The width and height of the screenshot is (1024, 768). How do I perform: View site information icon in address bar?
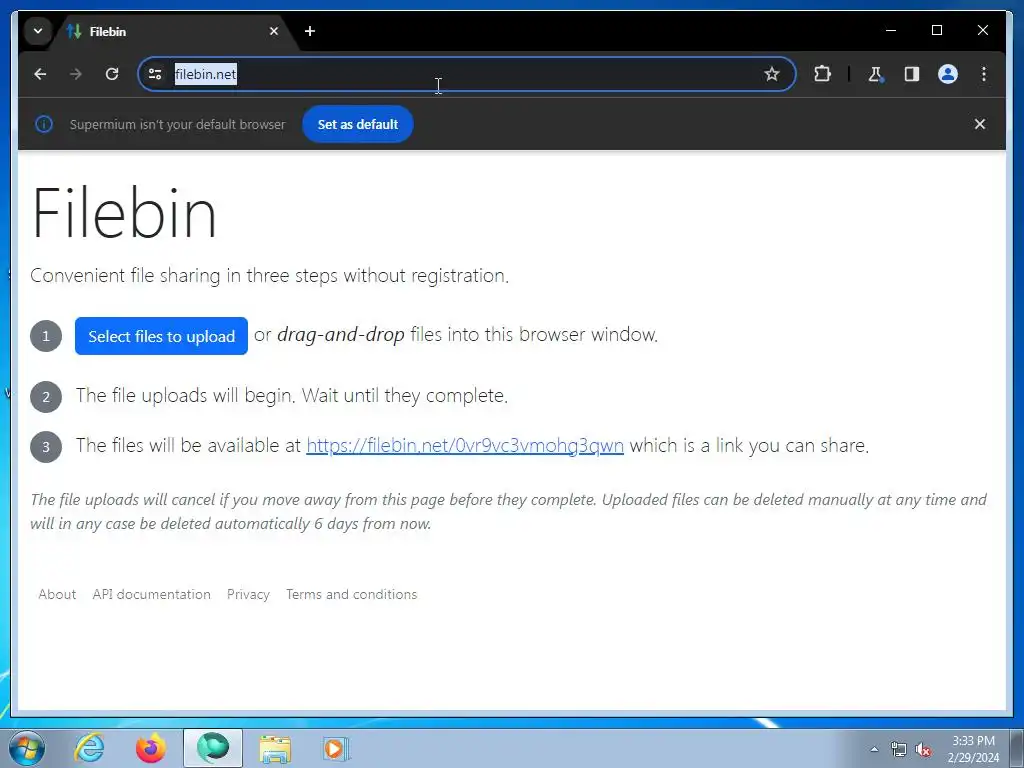pyautogui.click(x=155, y=74)
